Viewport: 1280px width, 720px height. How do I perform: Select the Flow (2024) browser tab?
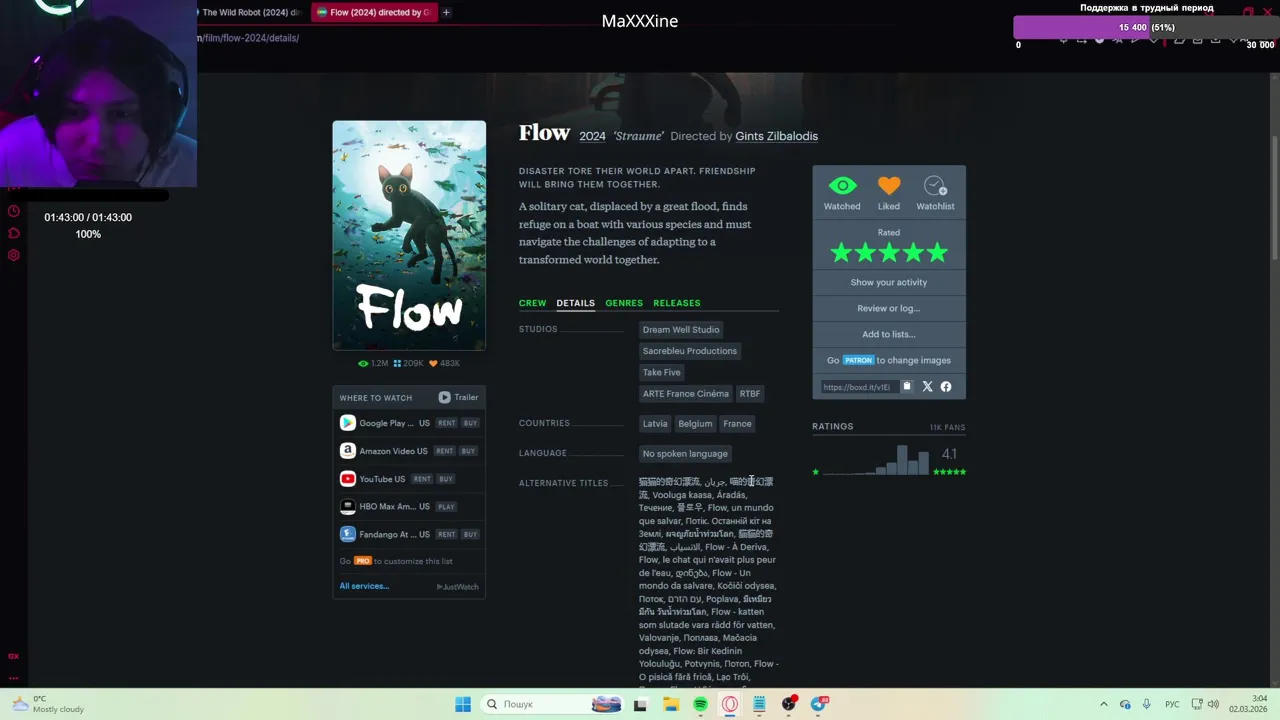point(374,13)
